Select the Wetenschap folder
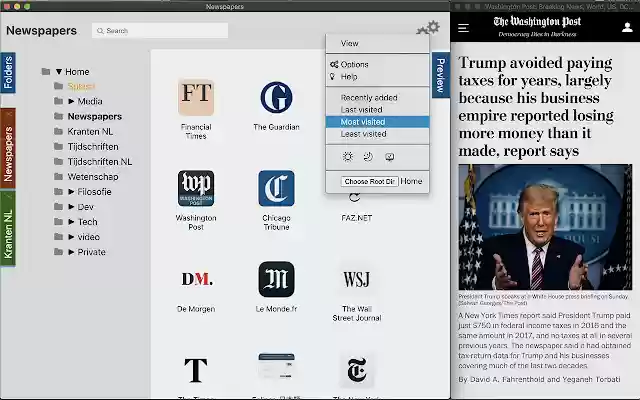This screenshot has height=400, width=640. click(x=93, y=176)
